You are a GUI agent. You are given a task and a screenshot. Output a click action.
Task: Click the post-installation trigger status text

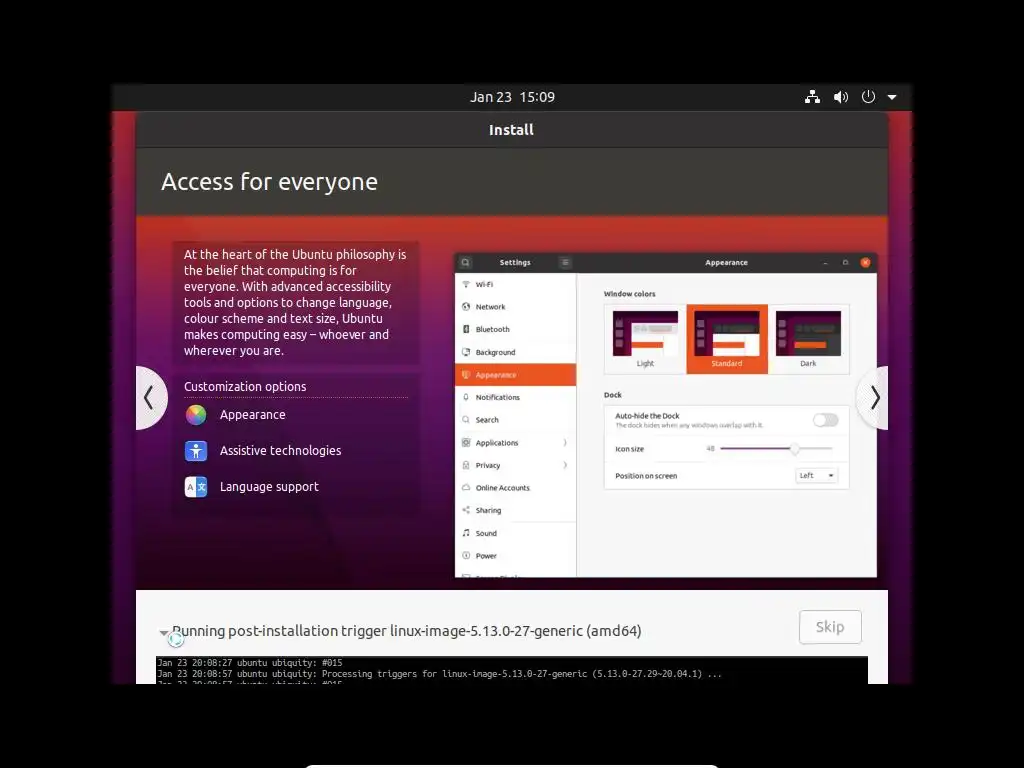coord(406,631)
